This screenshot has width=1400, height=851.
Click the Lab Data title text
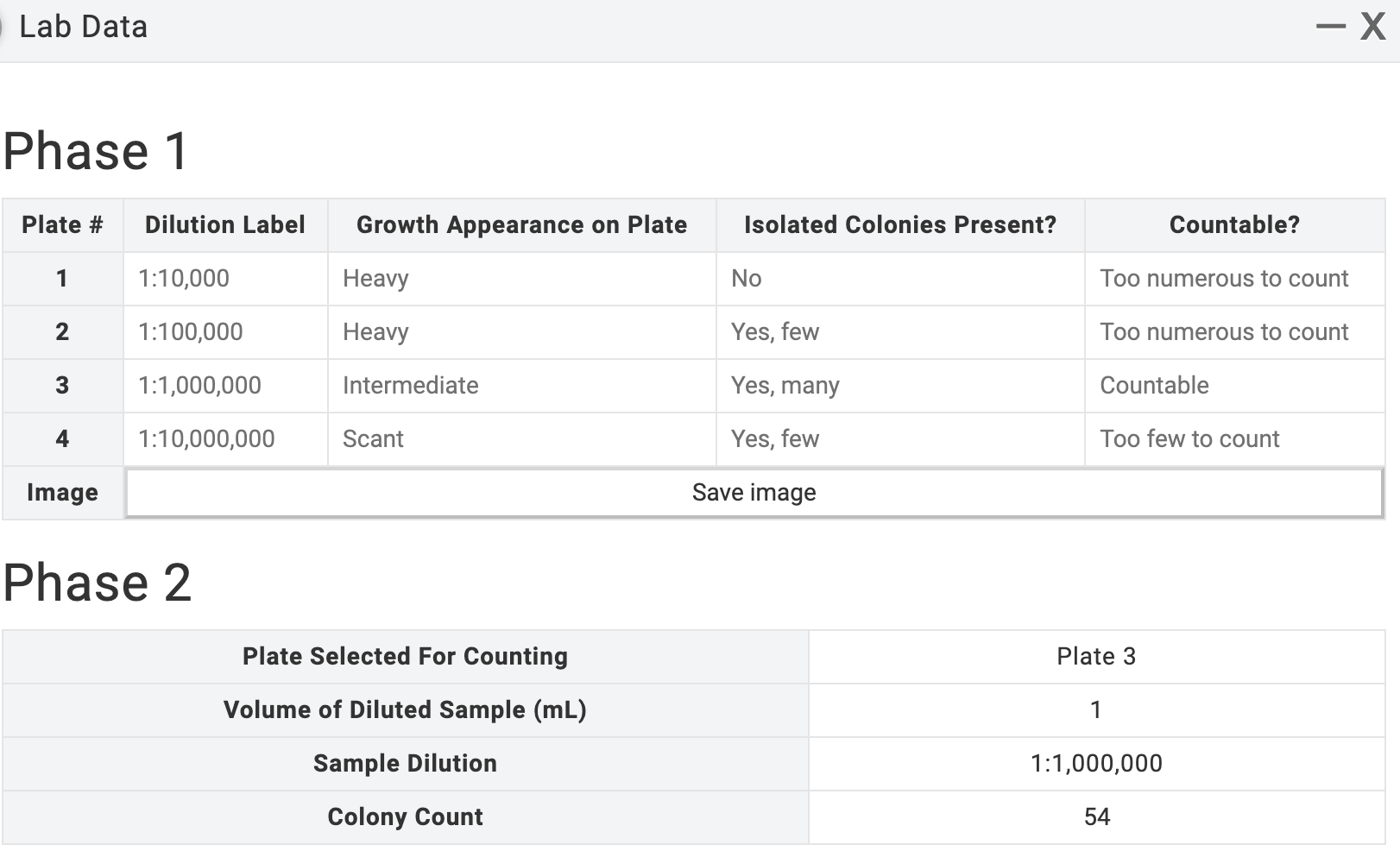tap(84, 26)
